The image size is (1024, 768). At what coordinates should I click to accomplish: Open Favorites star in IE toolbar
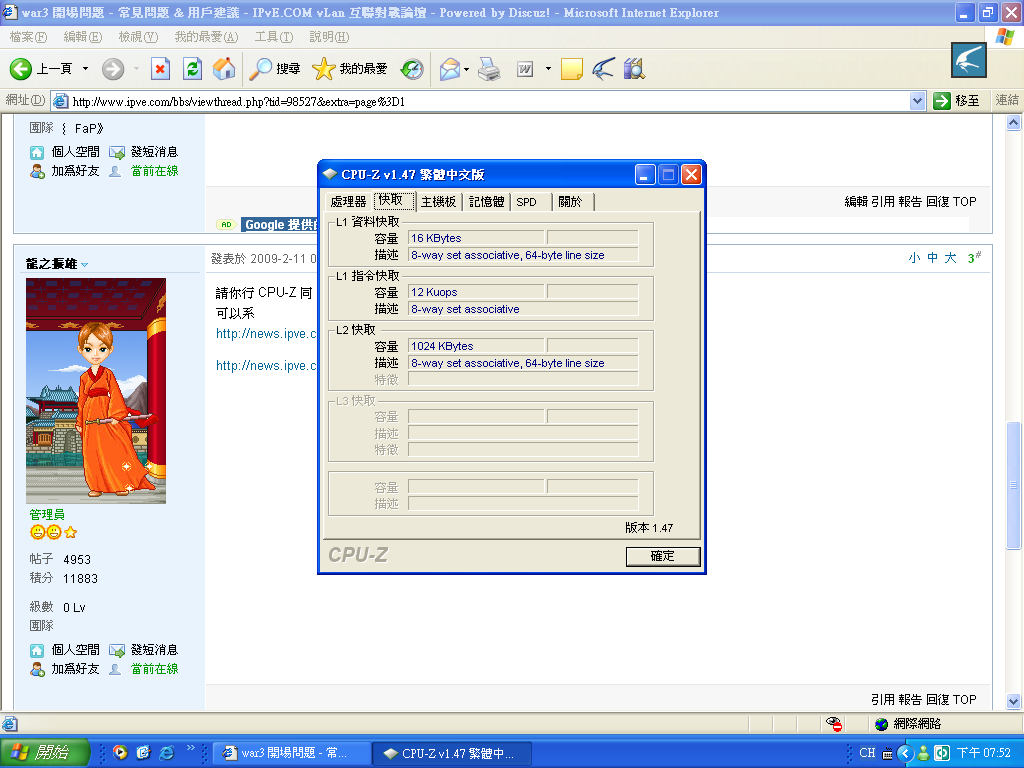(x=323, y=69)
